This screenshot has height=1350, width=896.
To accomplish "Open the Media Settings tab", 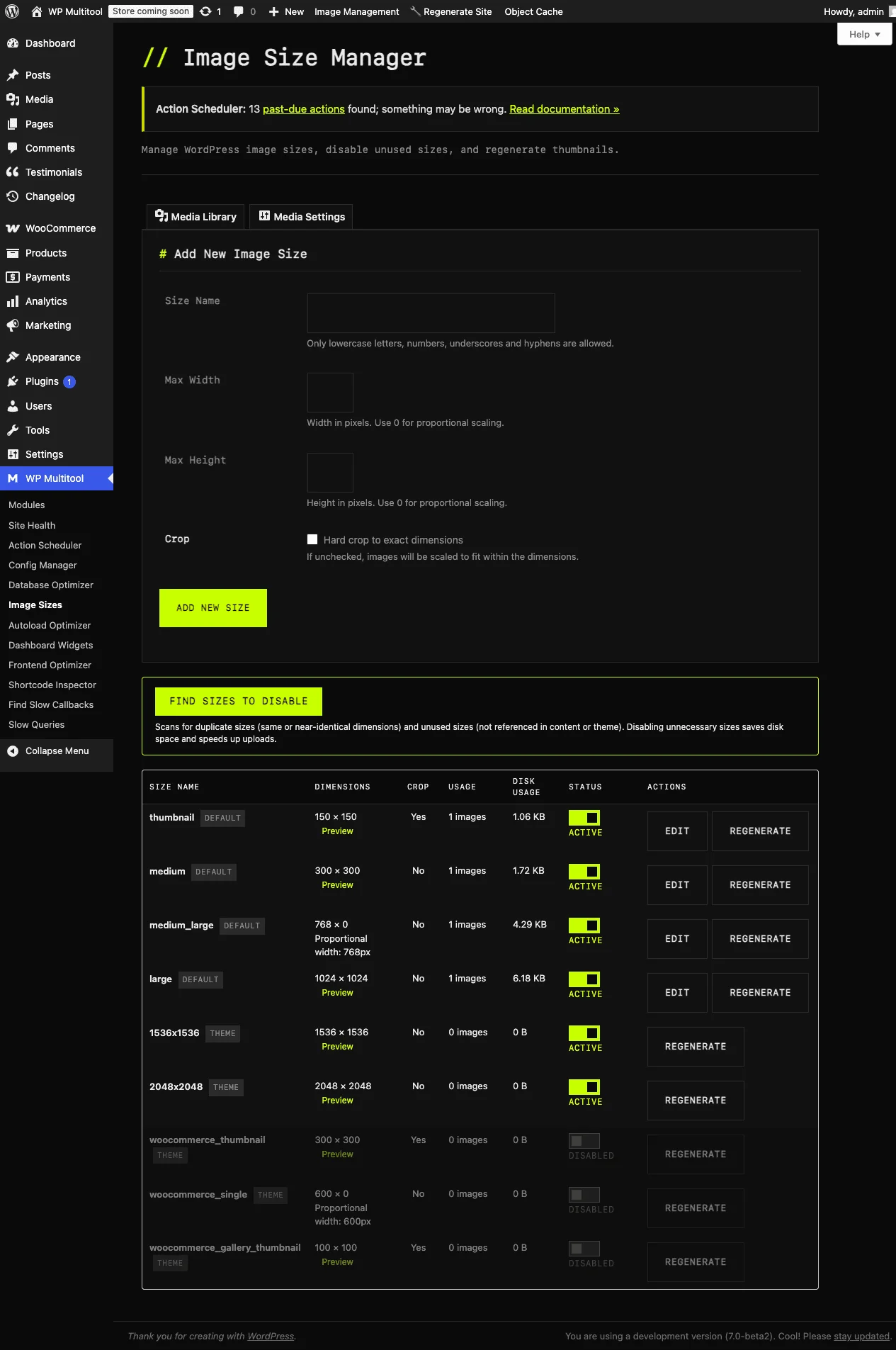I will 301,217.
